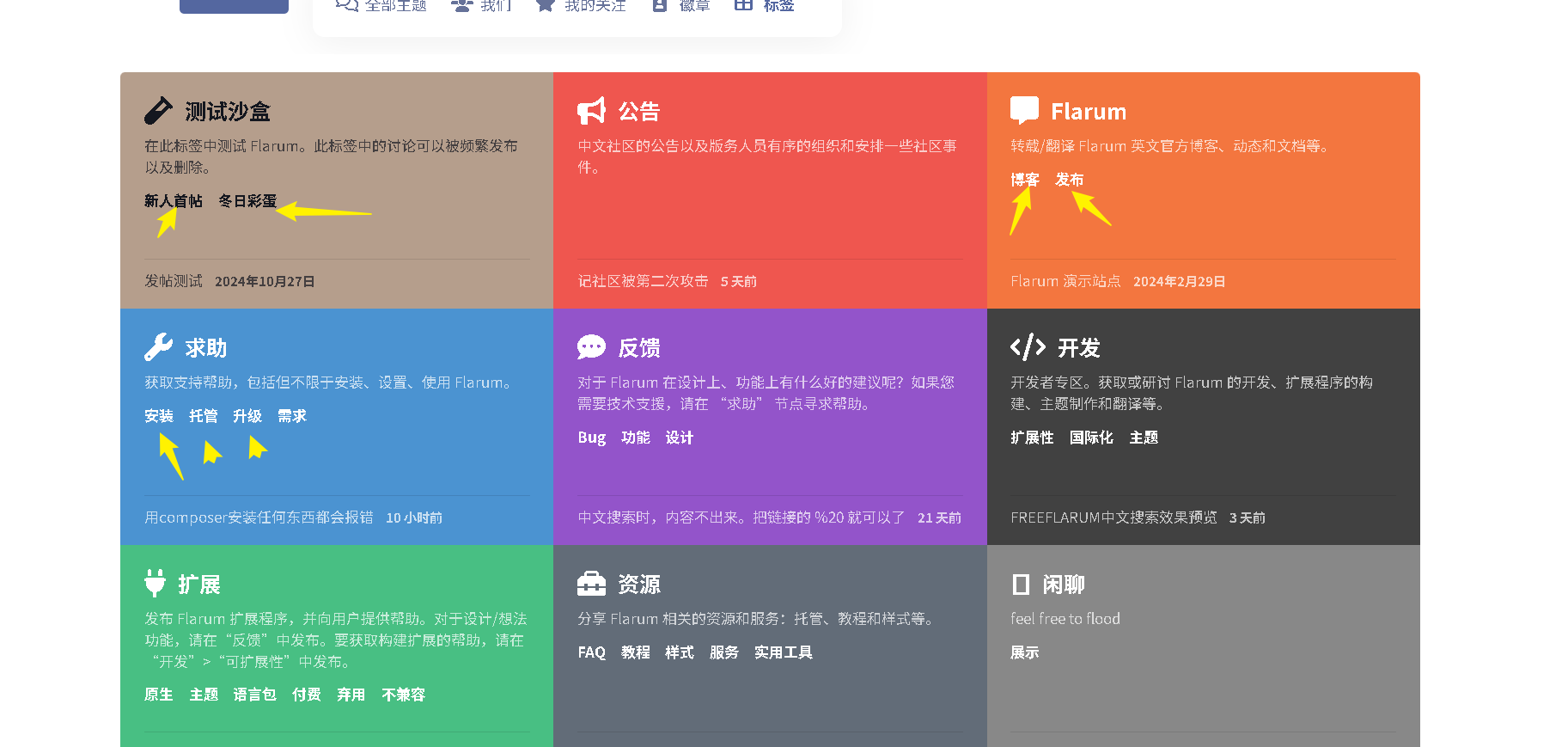Select the 升级 subtag under 求助
1568x747 pixels.
click(x=247, y=416)
